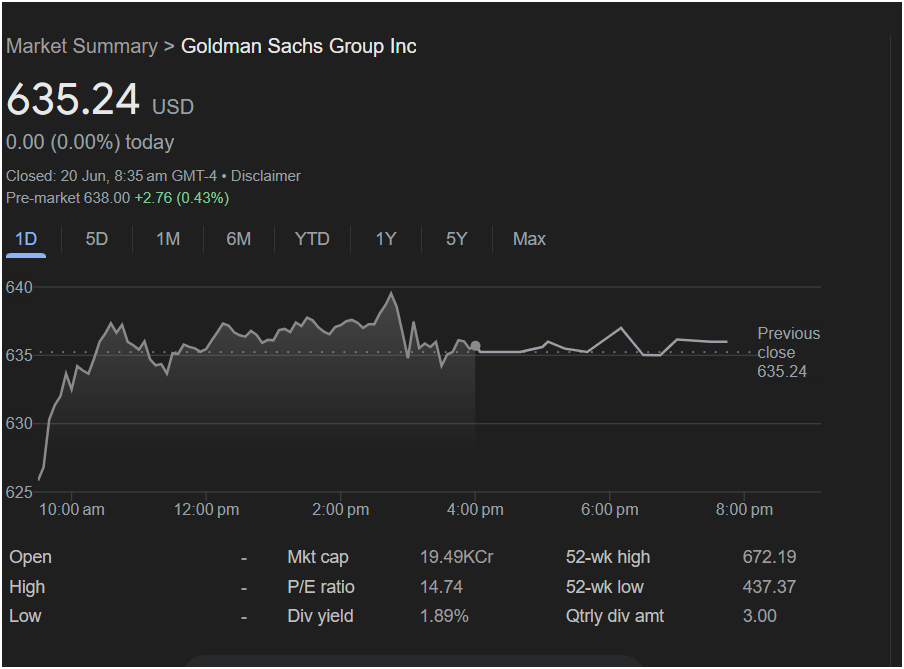Click the 625 price axis label
904x669 pixels.
click(x=19, y=492)
